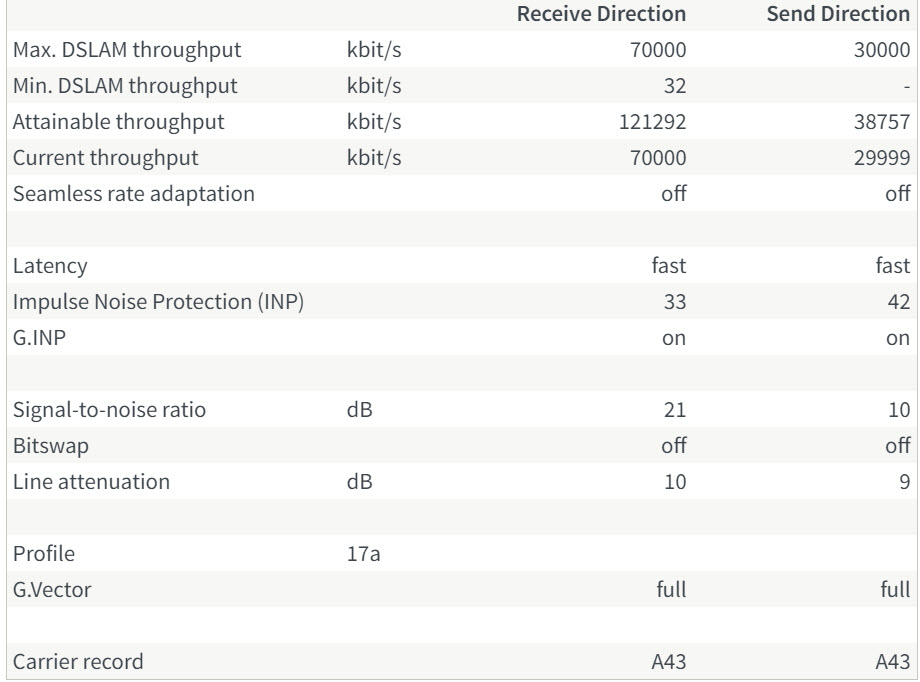Viewport: 920px width, 682px height.
Task: Click the Attainable throughput label
Action: click(118, 122)
